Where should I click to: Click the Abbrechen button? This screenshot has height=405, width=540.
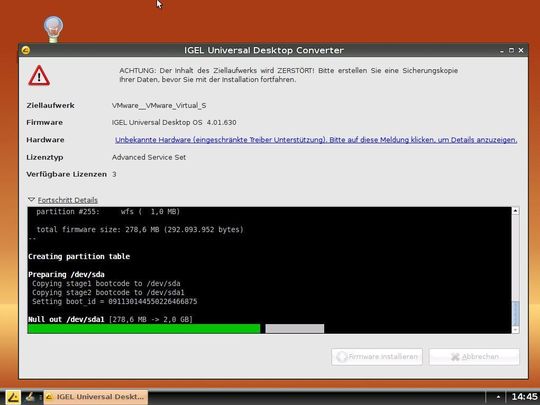click(474, 357)
